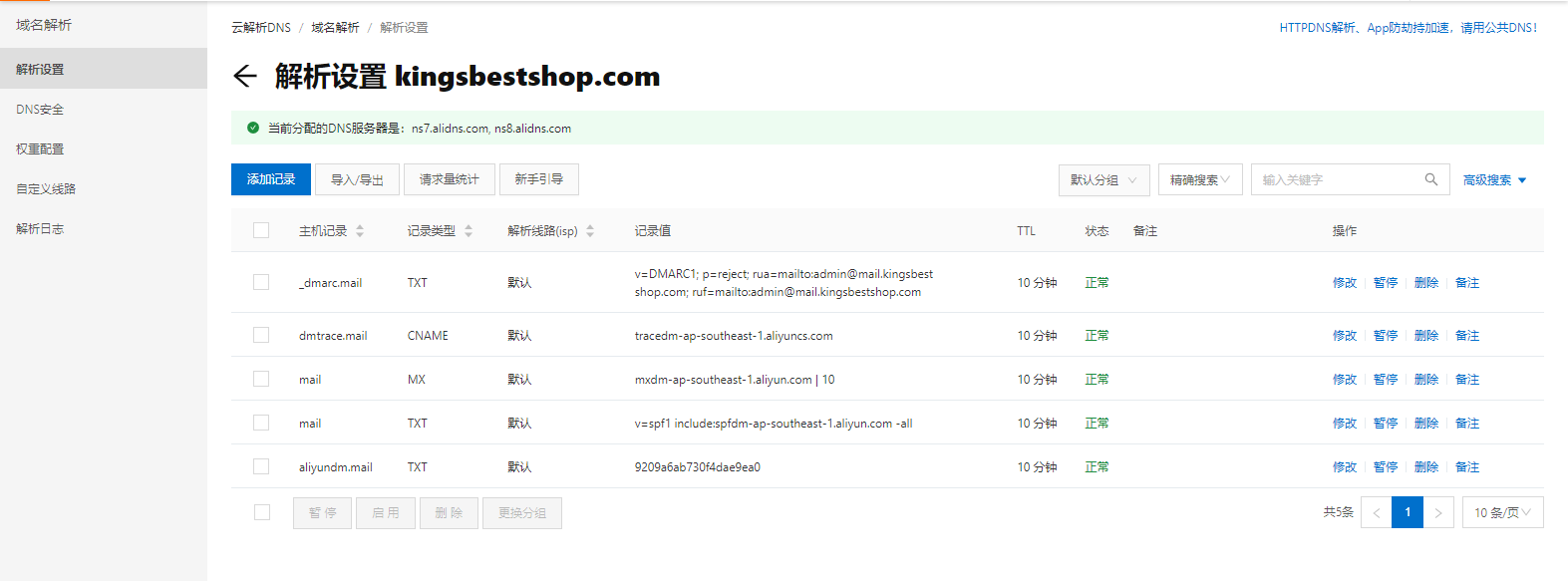Click 删除 for the aliyundm.mail record
This screenshot has width=1568, height=581.
1425,467
